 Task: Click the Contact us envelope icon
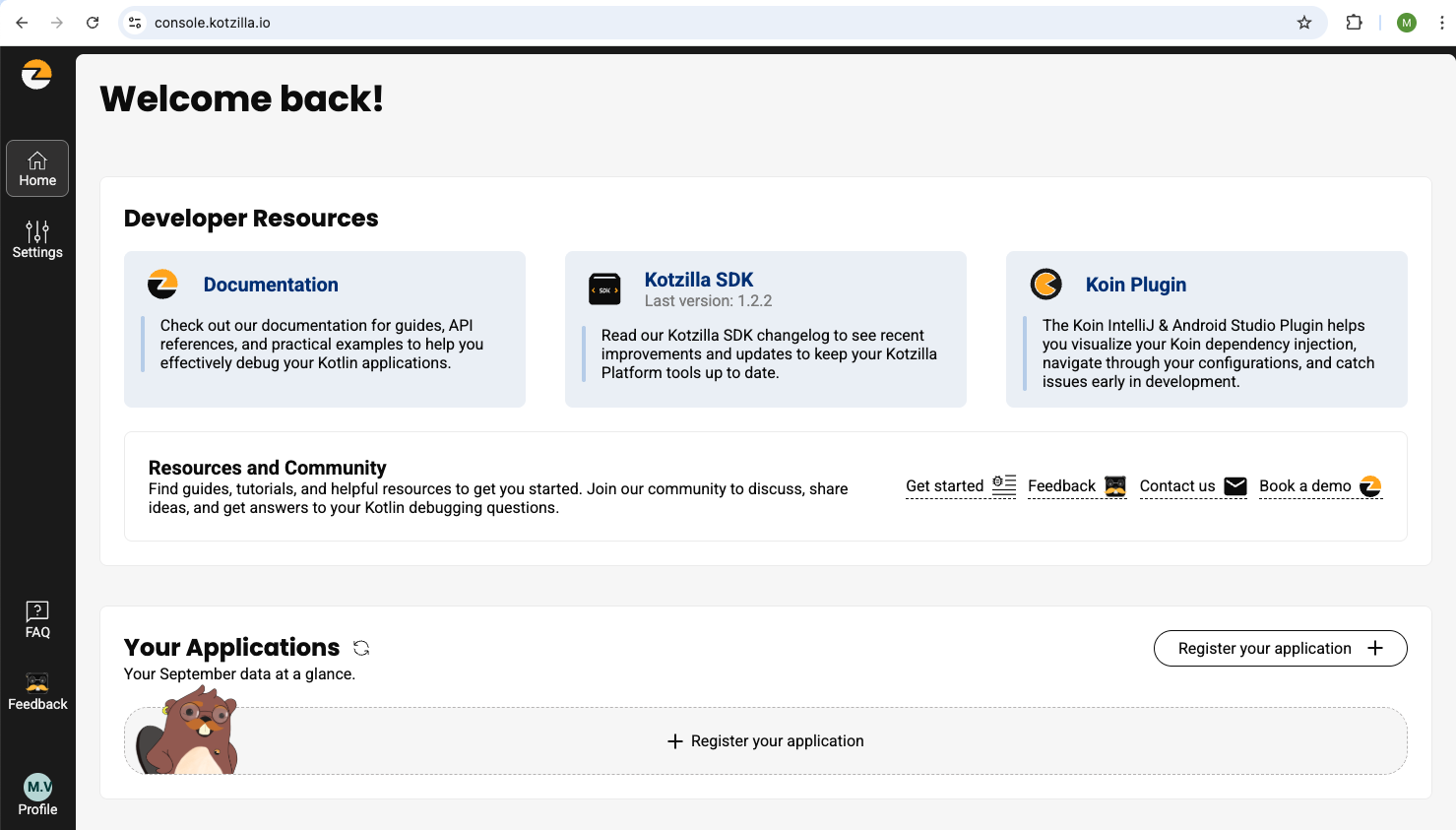[1235, 486]
